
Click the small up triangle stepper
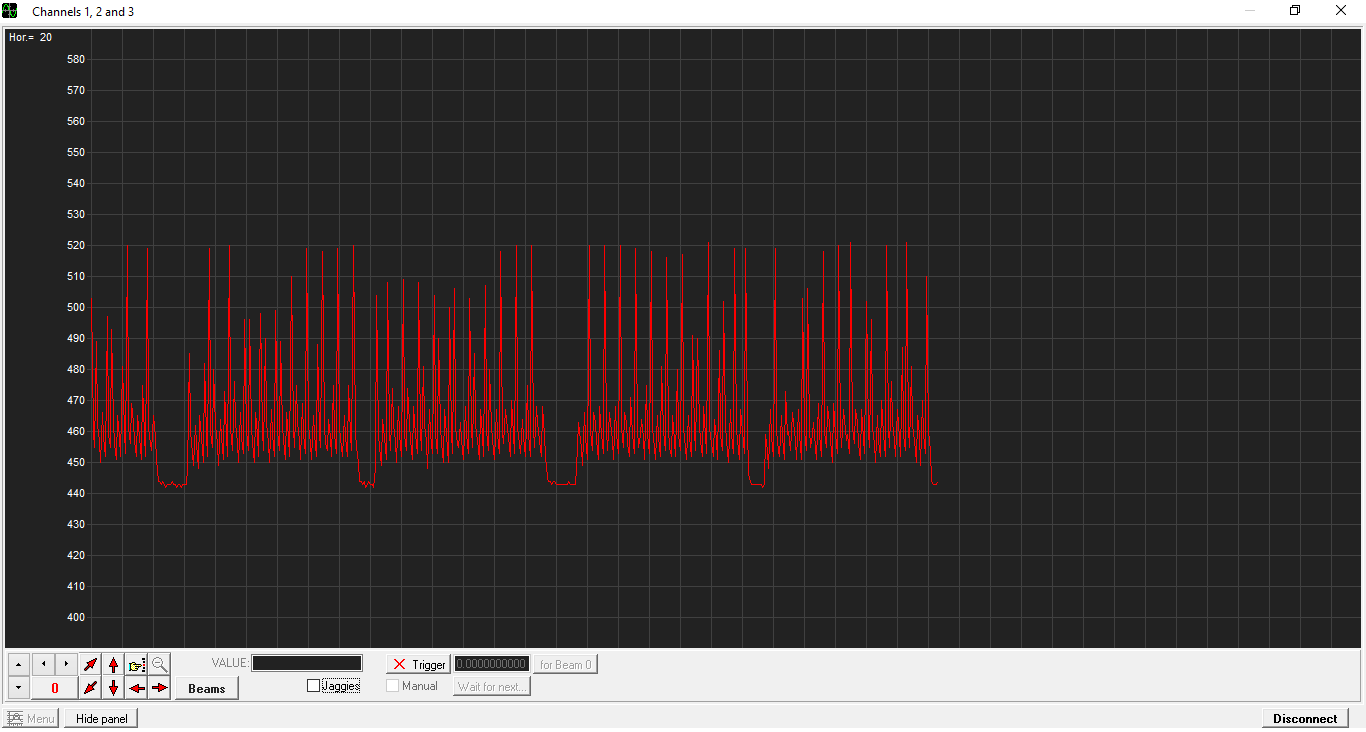pyautogui.click(x=18, y=664)
